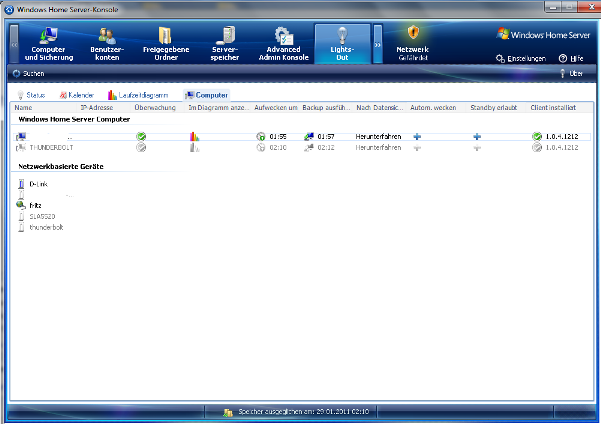Click storage balance status bar icon
Viewport: 601px width, 424px height.
pyautogui.click(x=228, y=412)
